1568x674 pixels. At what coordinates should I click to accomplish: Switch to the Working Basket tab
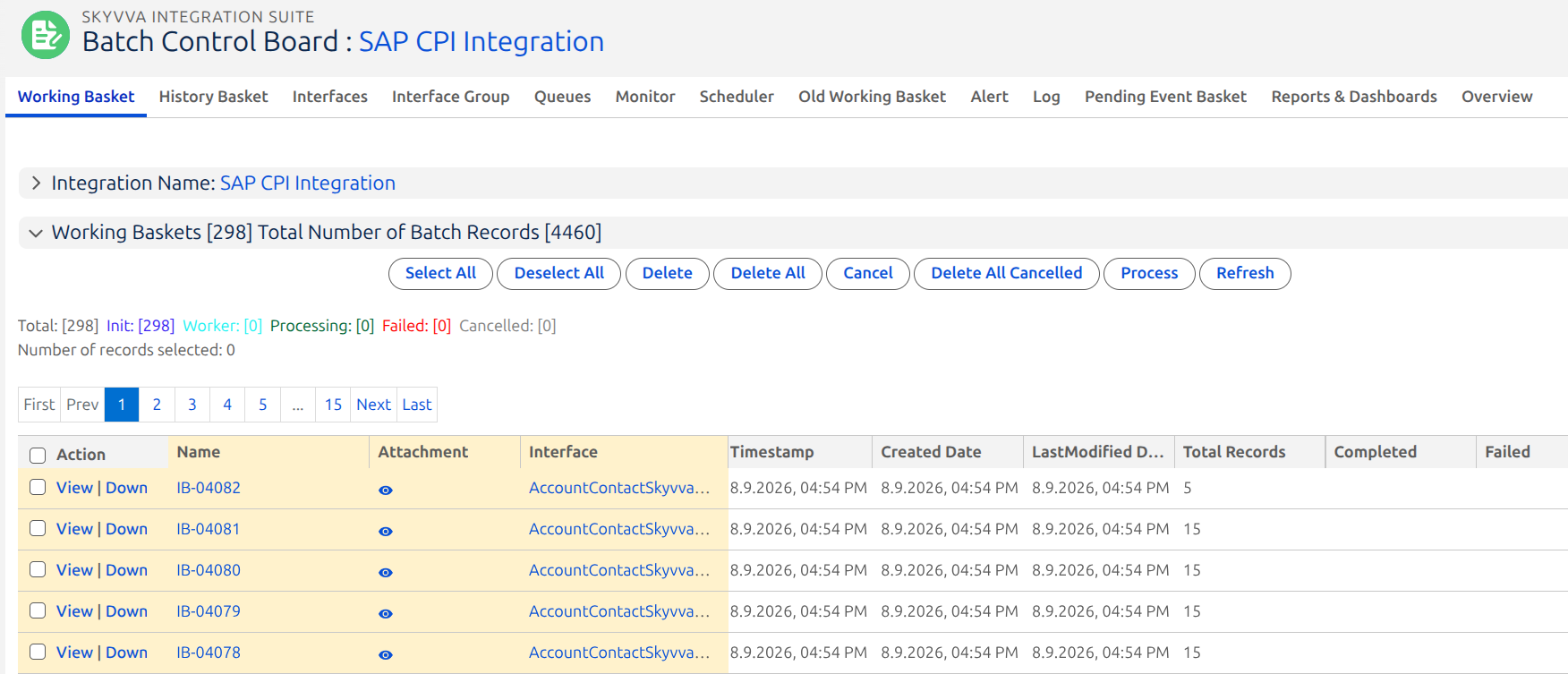(x=76, y=97)
